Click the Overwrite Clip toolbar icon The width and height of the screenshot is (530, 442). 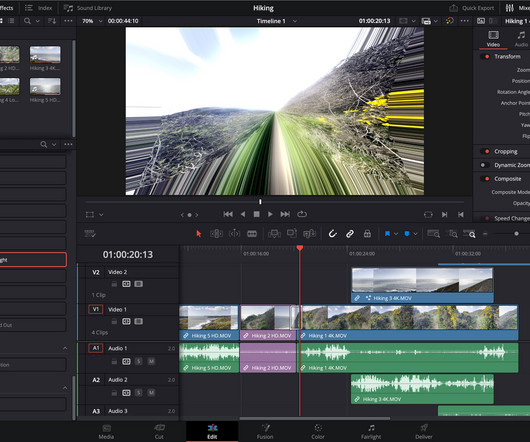tap(291, 233)
